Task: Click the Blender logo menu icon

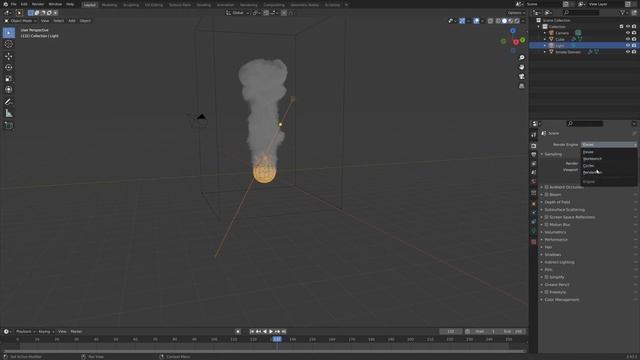Action: click(5, 4)
